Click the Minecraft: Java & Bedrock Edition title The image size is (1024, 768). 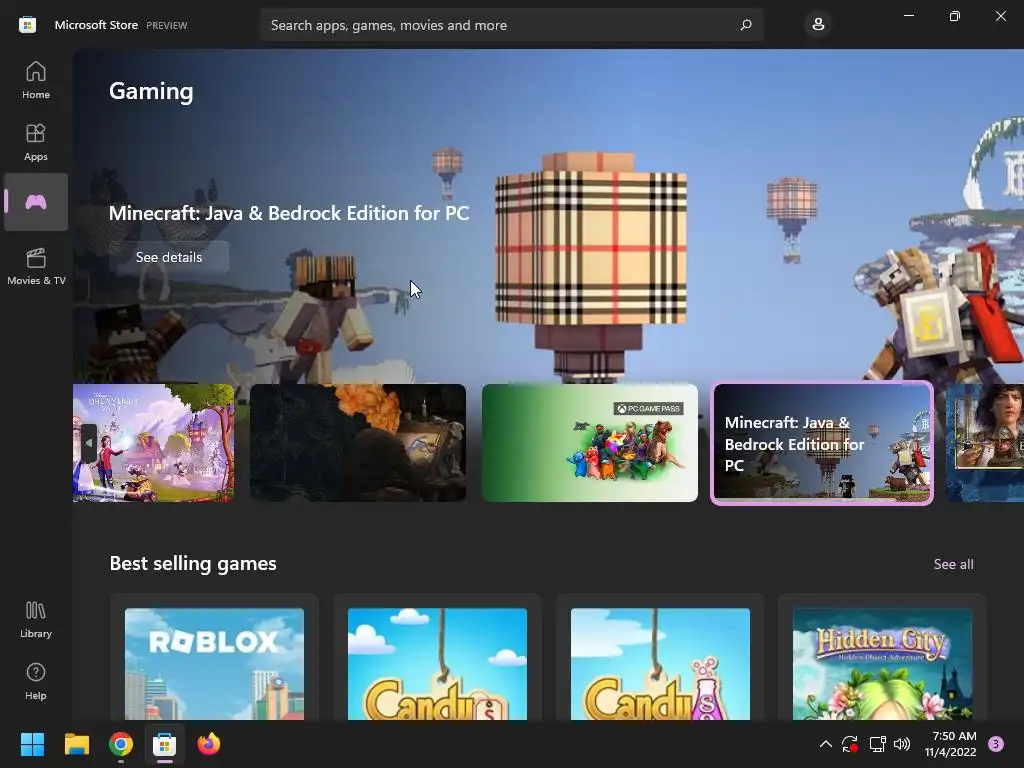tap(289, 213)
